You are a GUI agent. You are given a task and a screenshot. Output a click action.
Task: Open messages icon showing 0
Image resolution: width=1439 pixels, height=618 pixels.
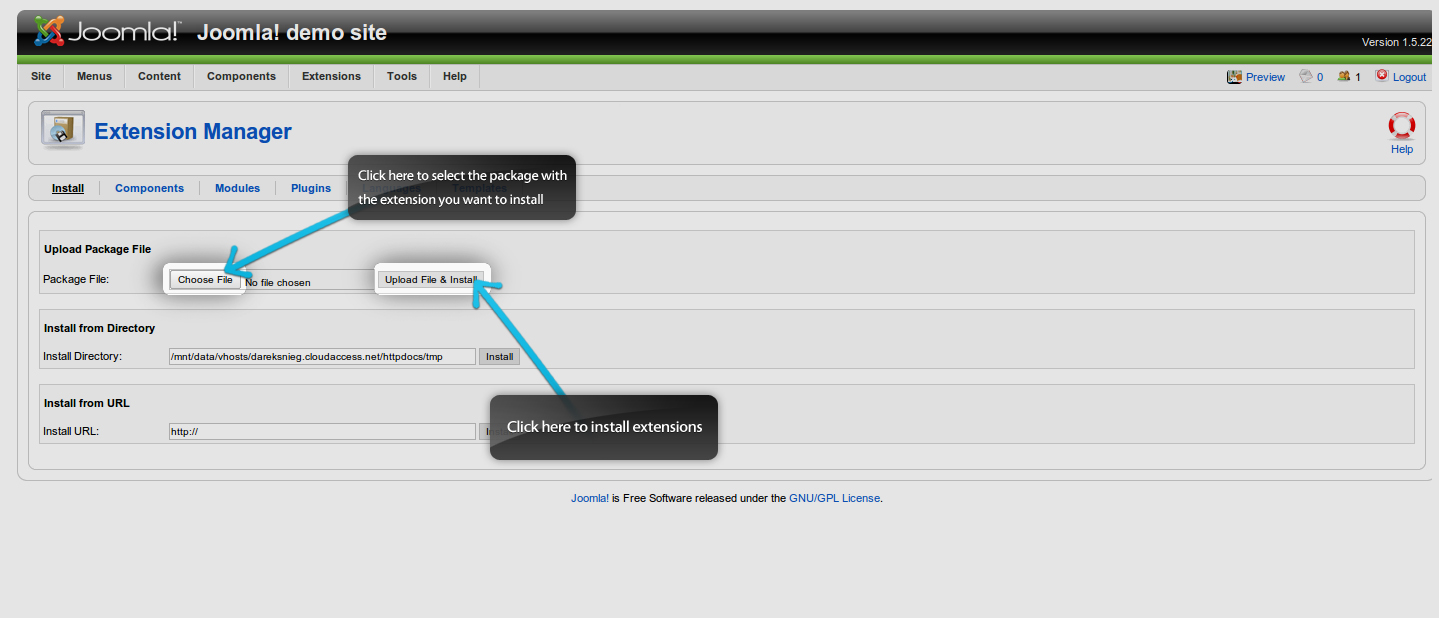point(1305,77)
